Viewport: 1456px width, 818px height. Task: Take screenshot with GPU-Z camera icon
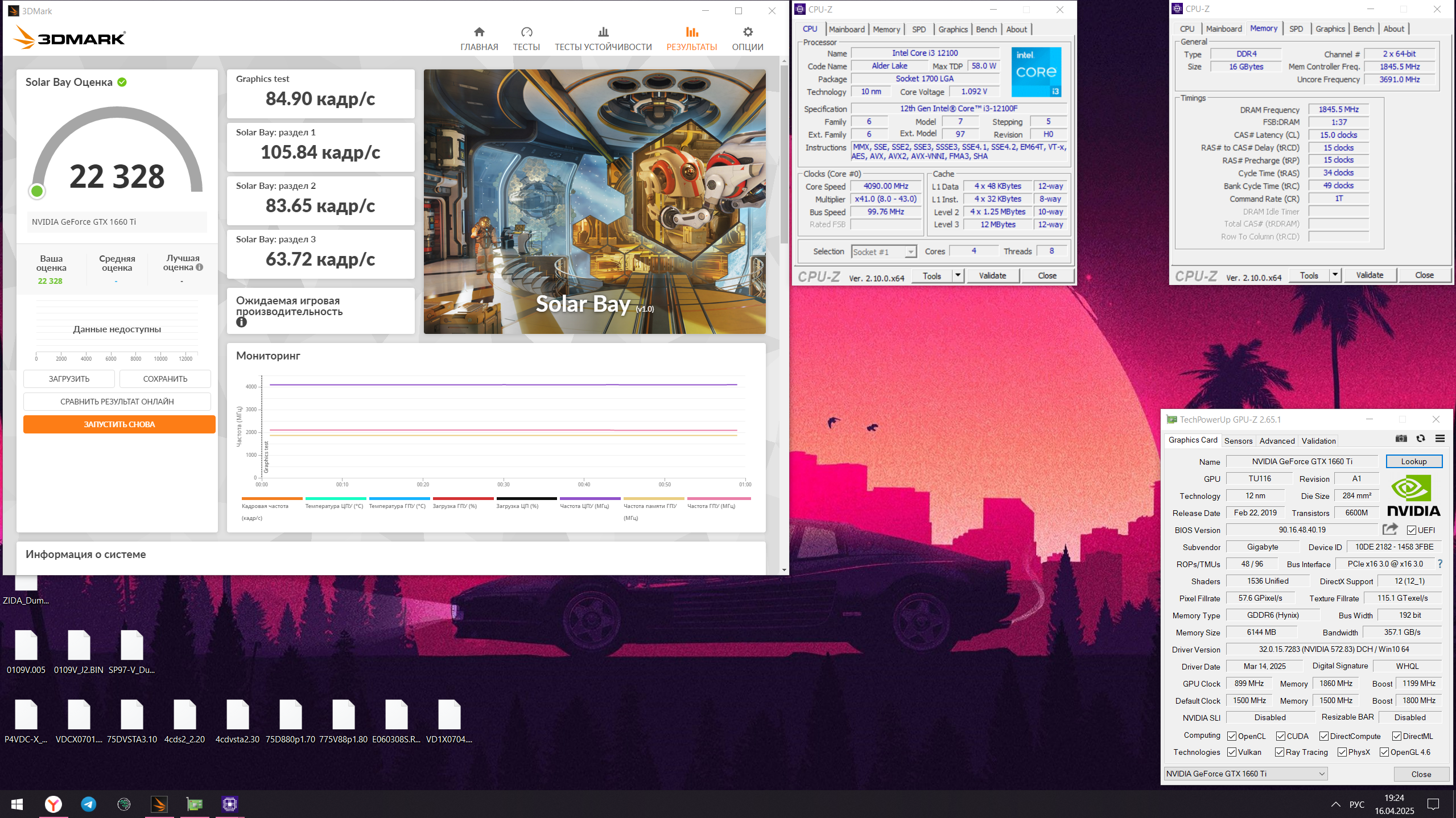(1401, 439)
